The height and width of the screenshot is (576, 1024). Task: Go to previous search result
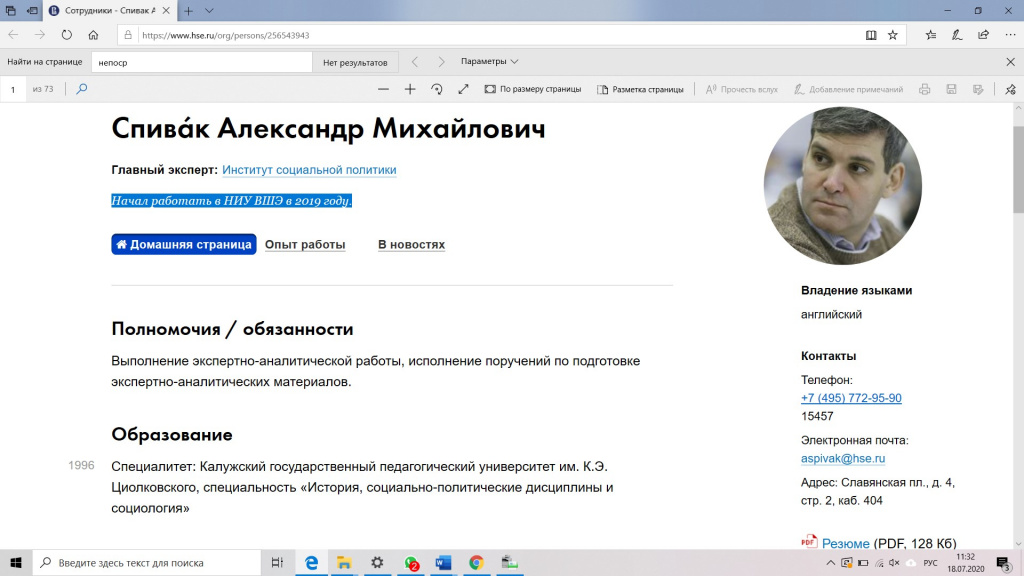[x=415, y=61]
